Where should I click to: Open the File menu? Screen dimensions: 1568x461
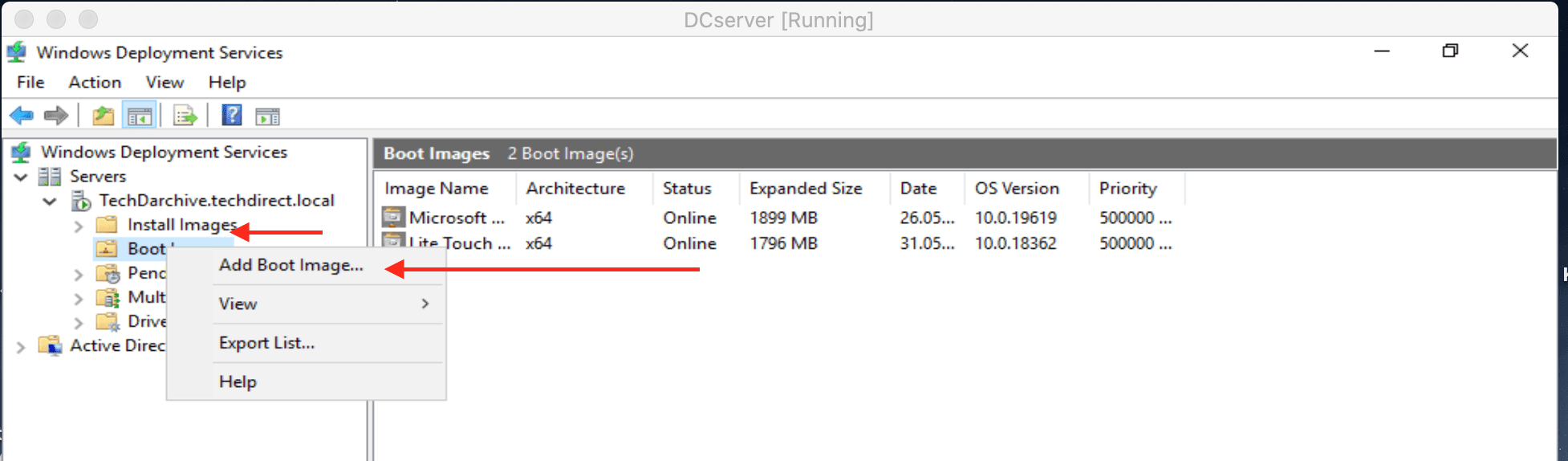click(30, 82)
